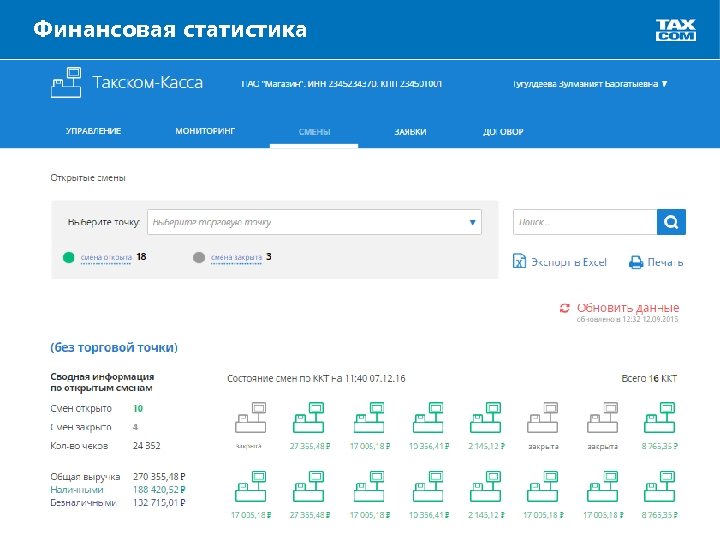Open the ДОГОВОР tab
Image resolution: width=720 pixels, height=540 pixels.
point(503,132)
